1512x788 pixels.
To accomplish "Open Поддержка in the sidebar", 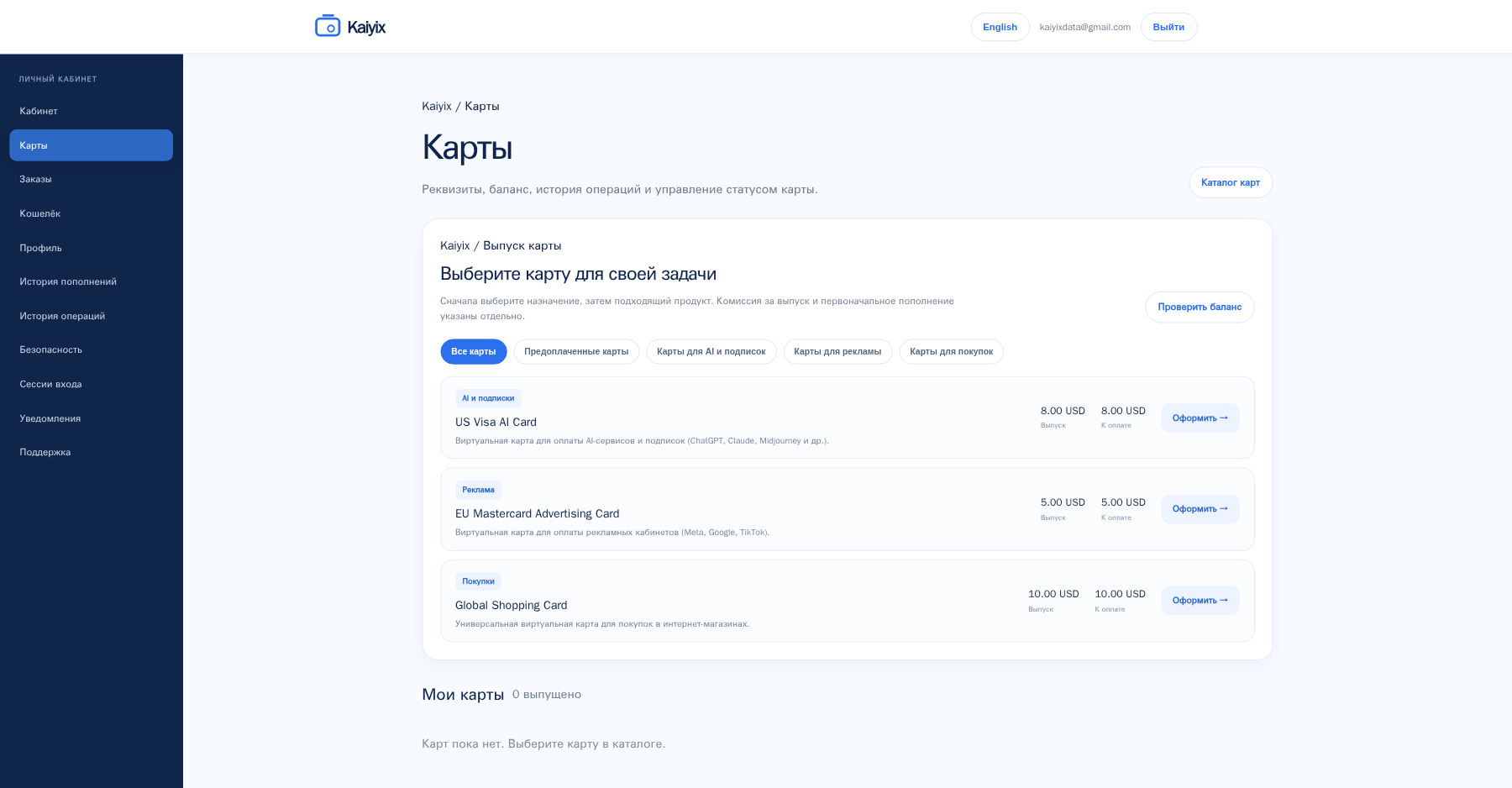I will click(x=91, y=452).
